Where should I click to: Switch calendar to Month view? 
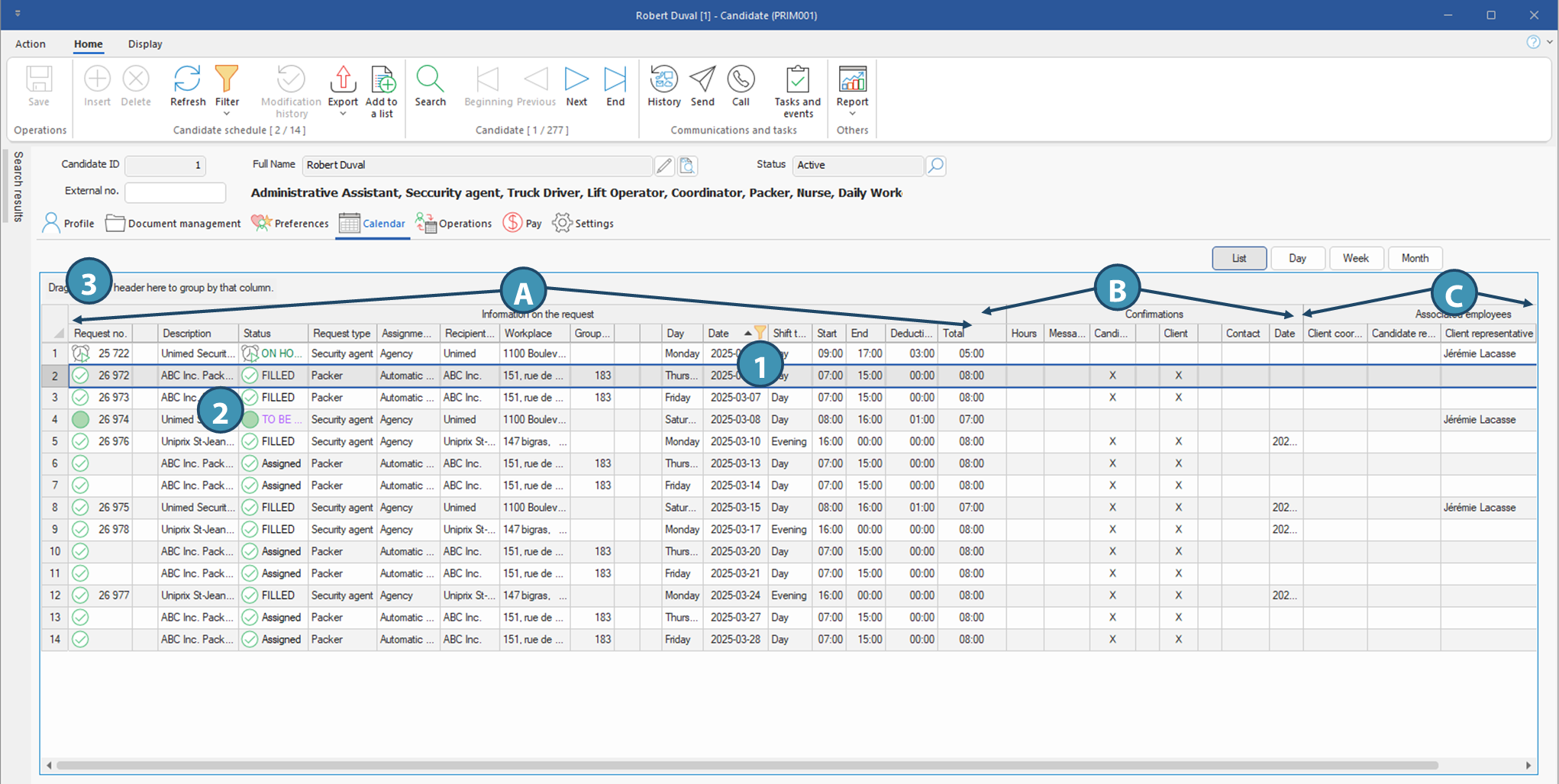coord(1415,258)
